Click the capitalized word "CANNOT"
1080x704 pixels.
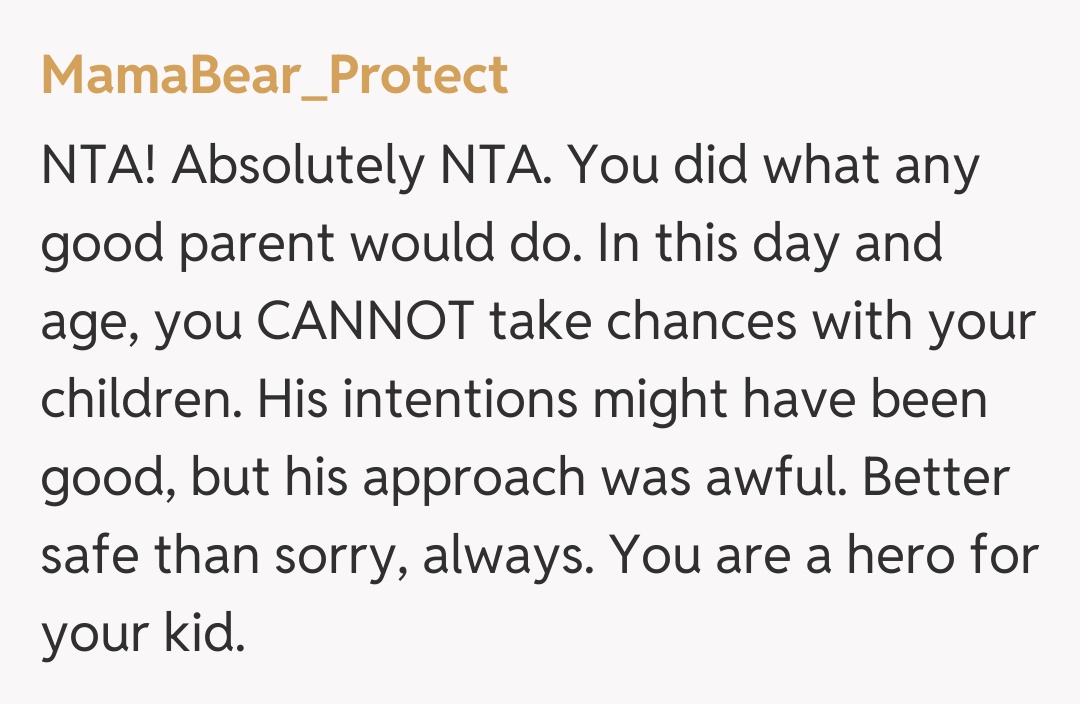[371, 322]
